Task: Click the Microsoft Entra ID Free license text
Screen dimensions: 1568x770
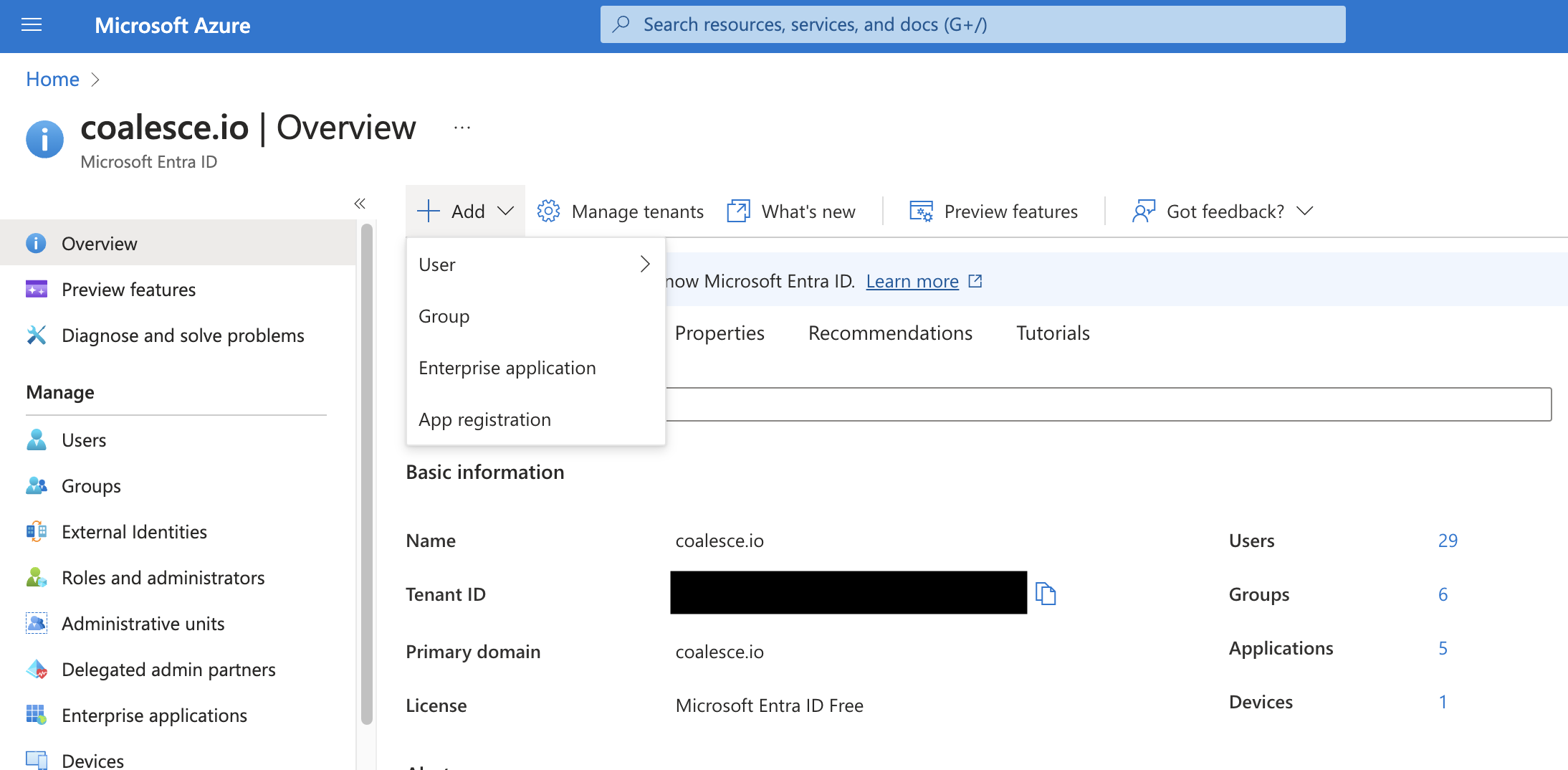Action: [769, 705]
